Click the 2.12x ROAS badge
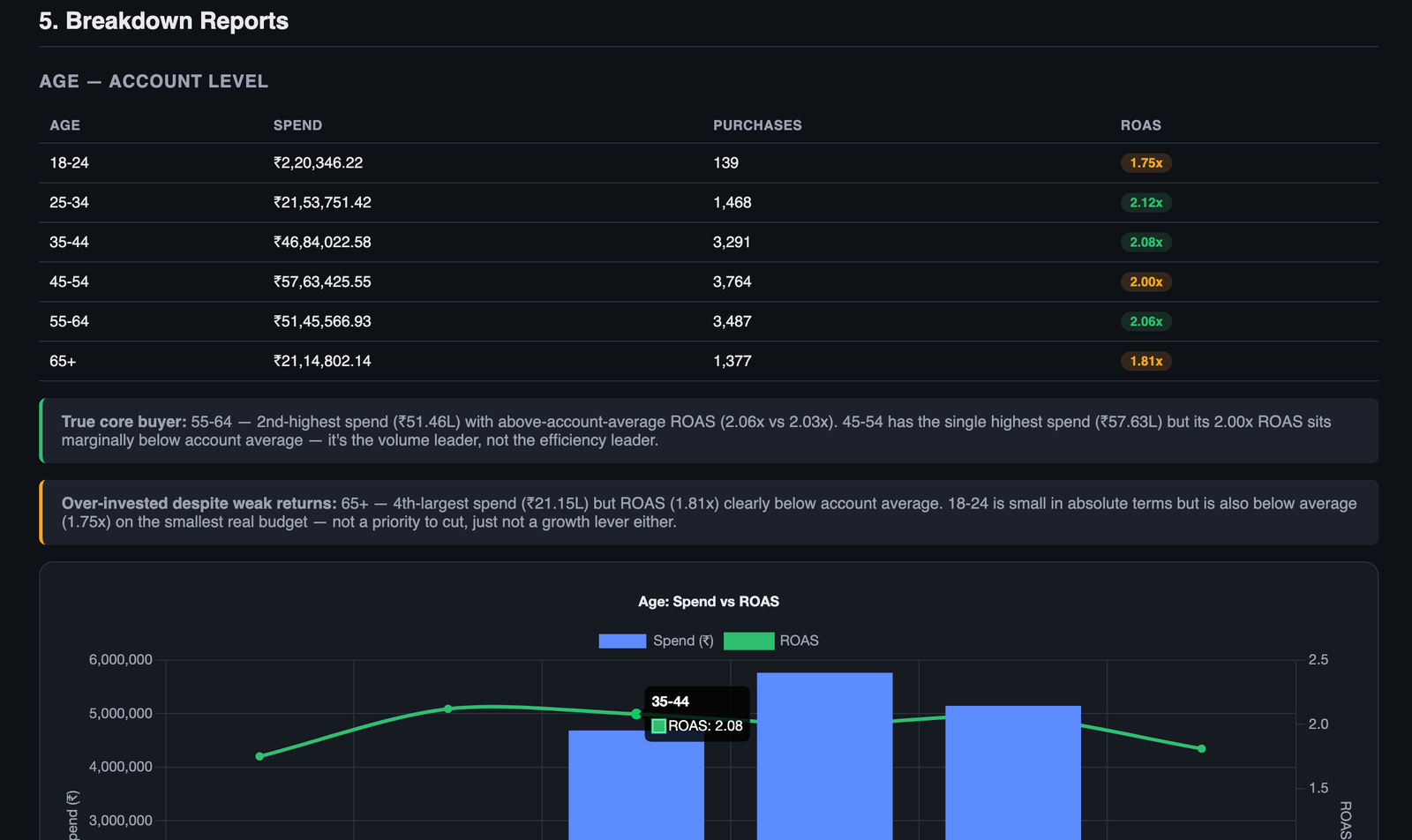Image resolution: width=1412 pixels, height=840 pixels. (x=1146, y=203)
